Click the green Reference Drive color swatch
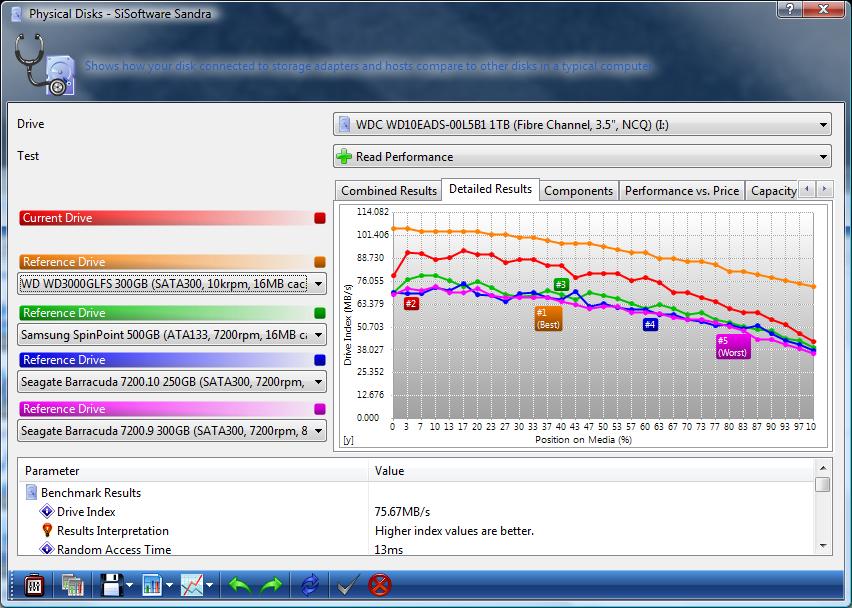The width and height of the screenshot is (852, 608). click(x=320, y=313)
